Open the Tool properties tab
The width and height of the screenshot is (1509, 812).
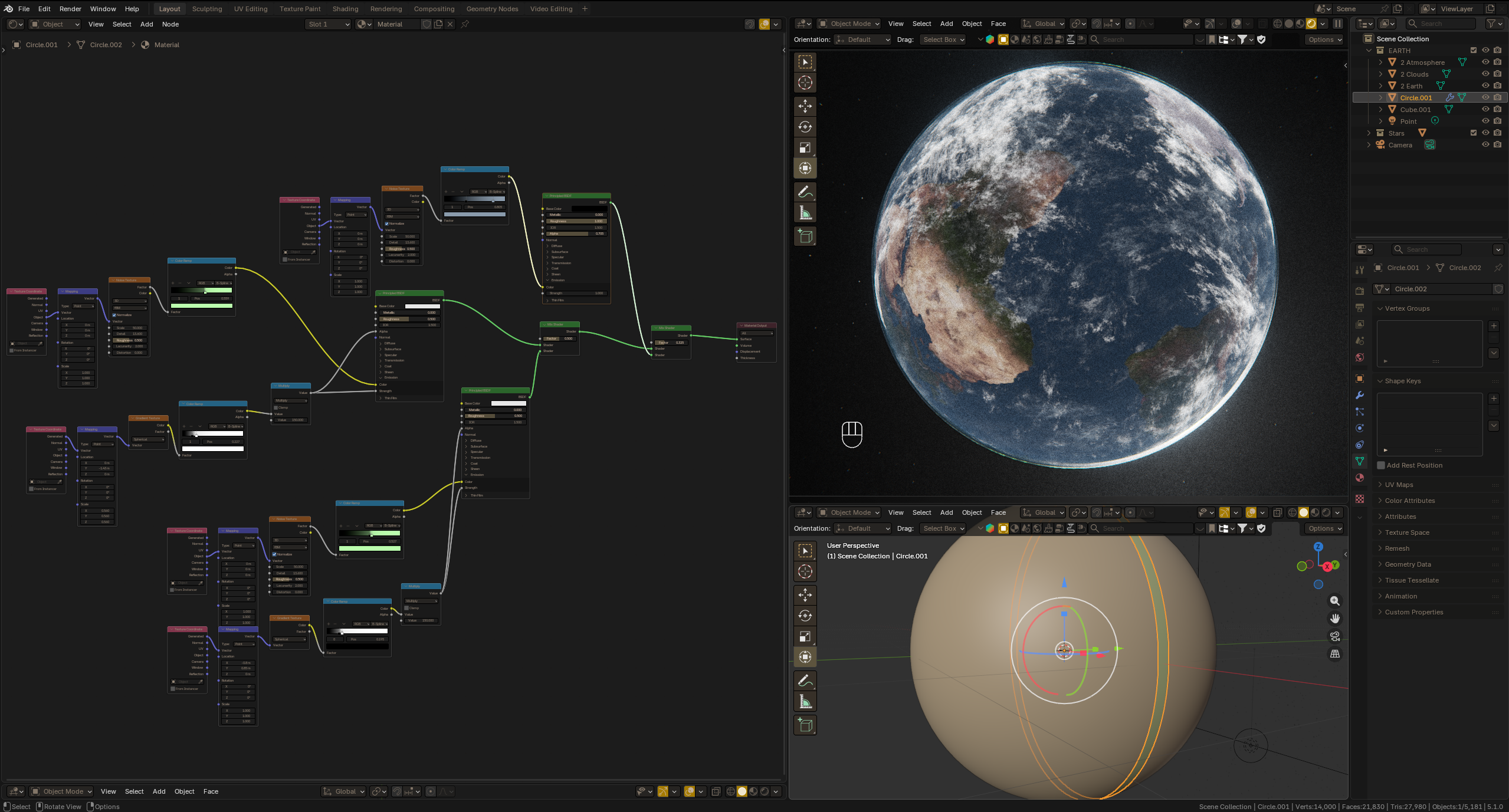tap(1360, 269)
